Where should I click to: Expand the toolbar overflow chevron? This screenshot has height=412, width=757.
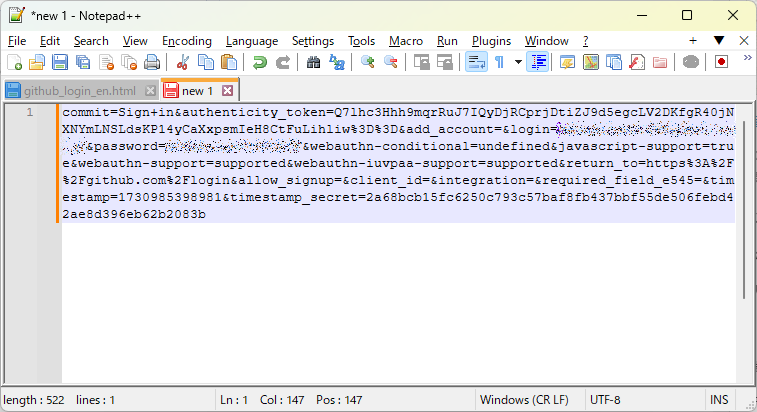(x=747, y=58)
